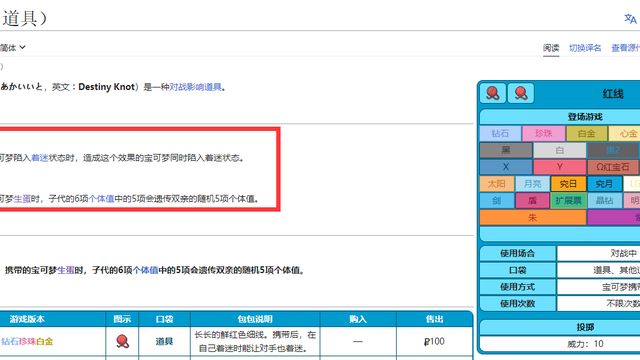The height and width of the screenshot is (360, 640).
Task: Open the 查看源代码 tab
Action: click(x=625, y=48)
